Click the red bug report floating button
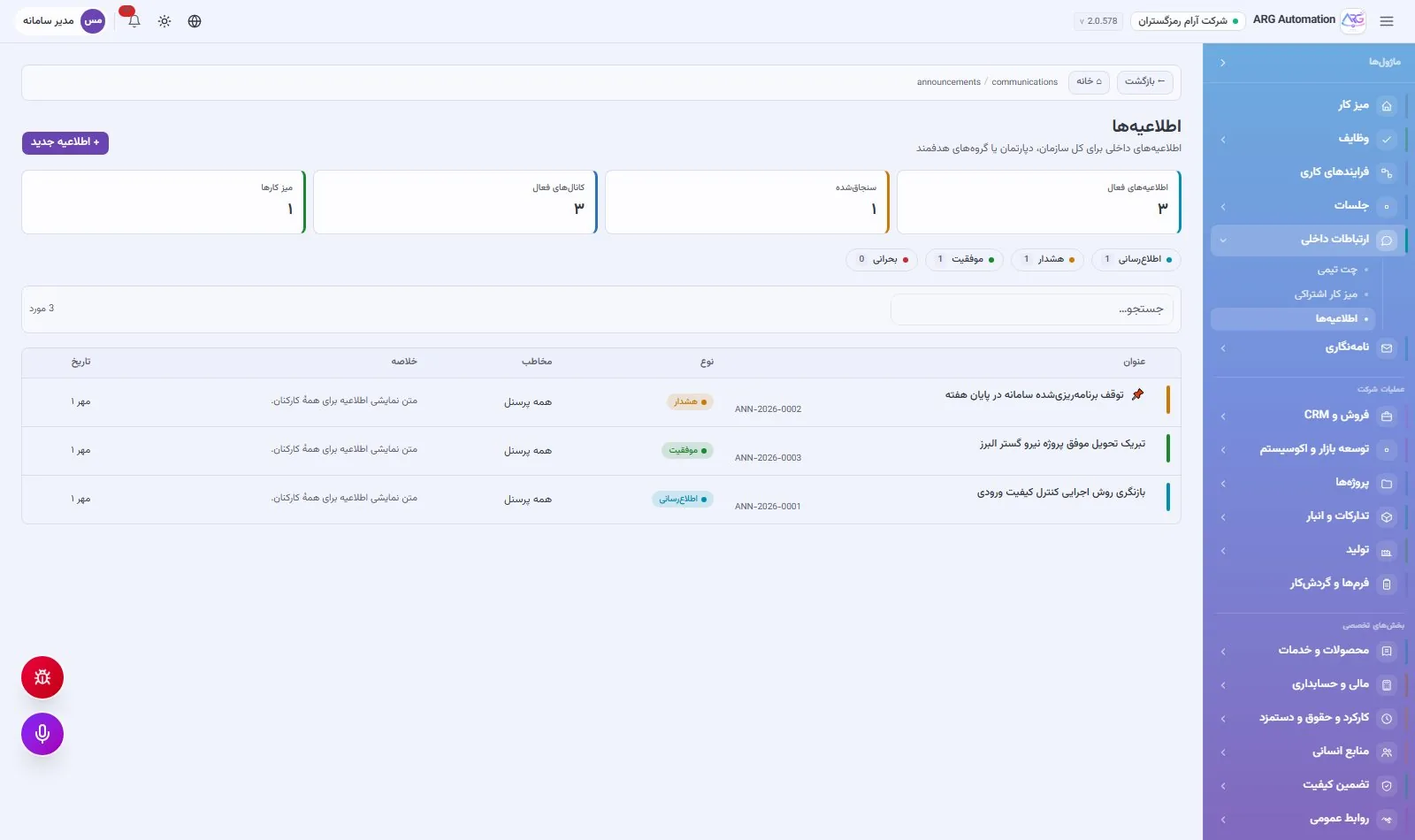The width and height of the screenshot is (1415, 840). [42, 677]
